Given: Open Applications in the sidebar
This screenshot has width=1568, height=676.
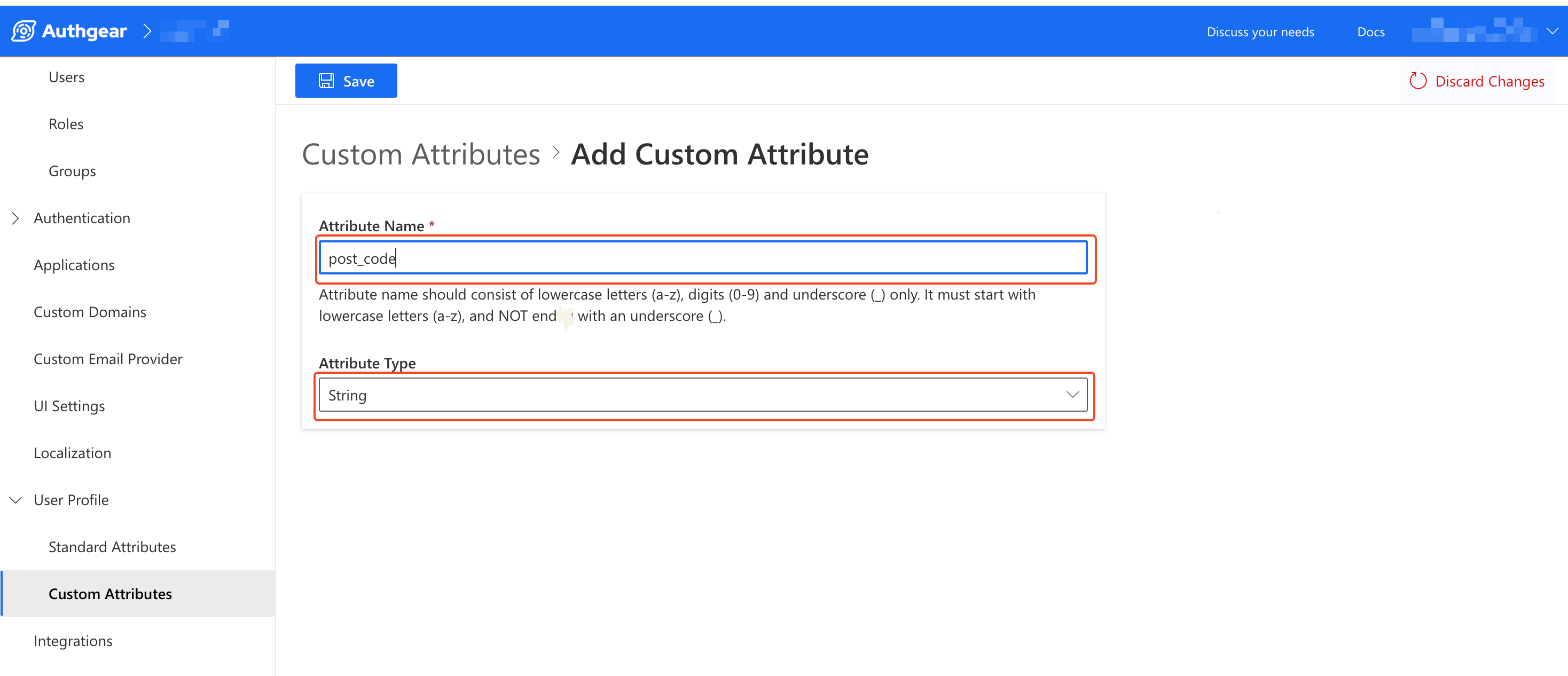Looking at the screenshot, I should pos(74,265).
